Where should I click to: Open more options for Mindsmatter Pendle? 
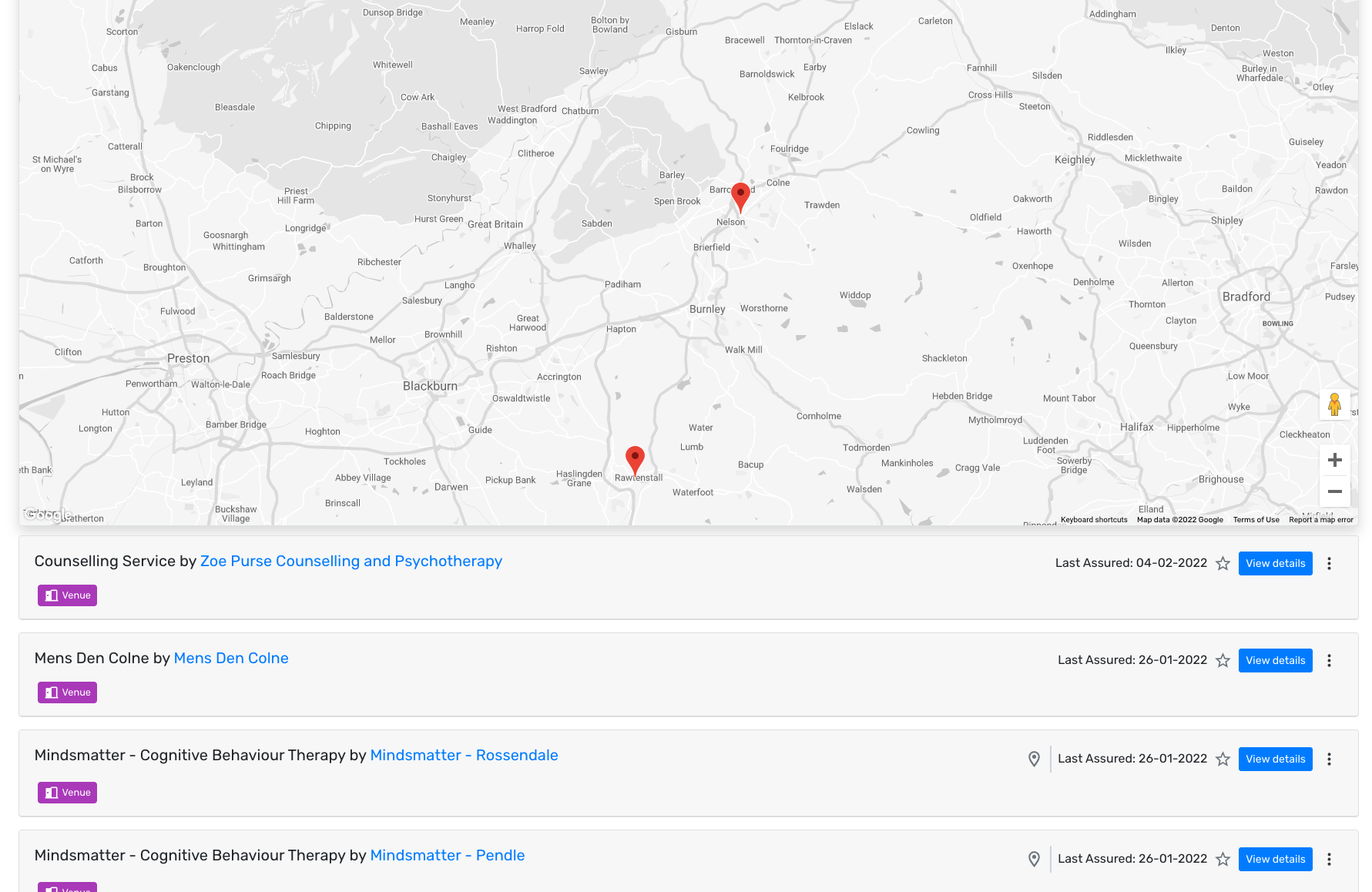coord(1329,859)
